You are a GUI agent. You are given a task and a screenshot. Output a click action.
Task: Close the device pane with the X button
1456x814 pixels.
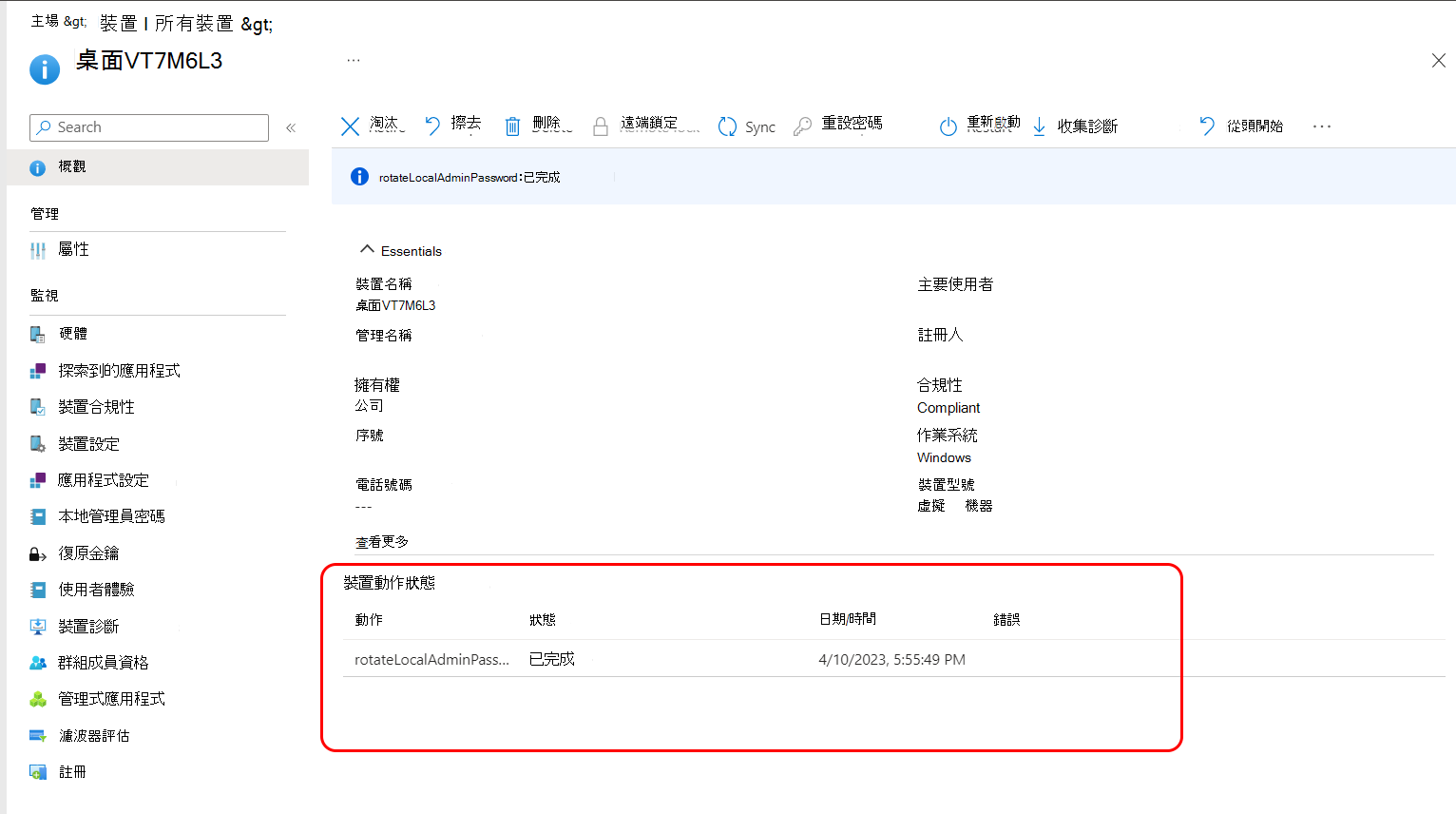1438,61
